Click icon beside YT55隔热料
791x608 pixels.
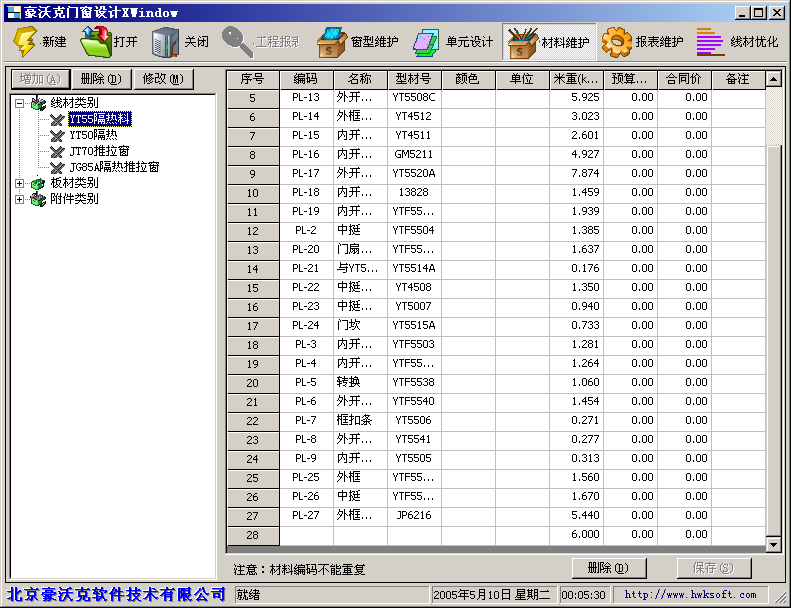(57, 120)
